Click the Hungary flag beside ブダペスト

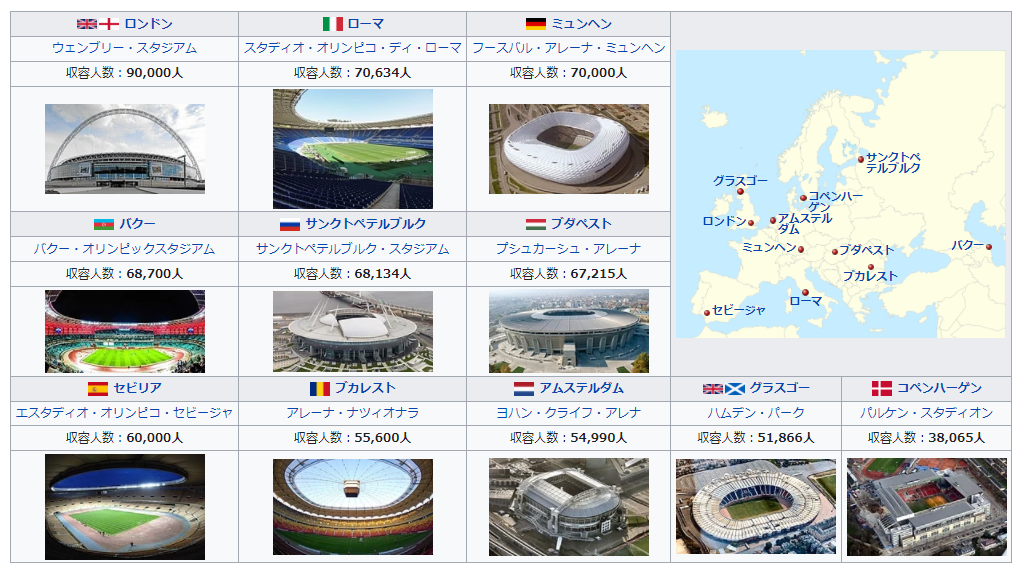pos(536,225)
